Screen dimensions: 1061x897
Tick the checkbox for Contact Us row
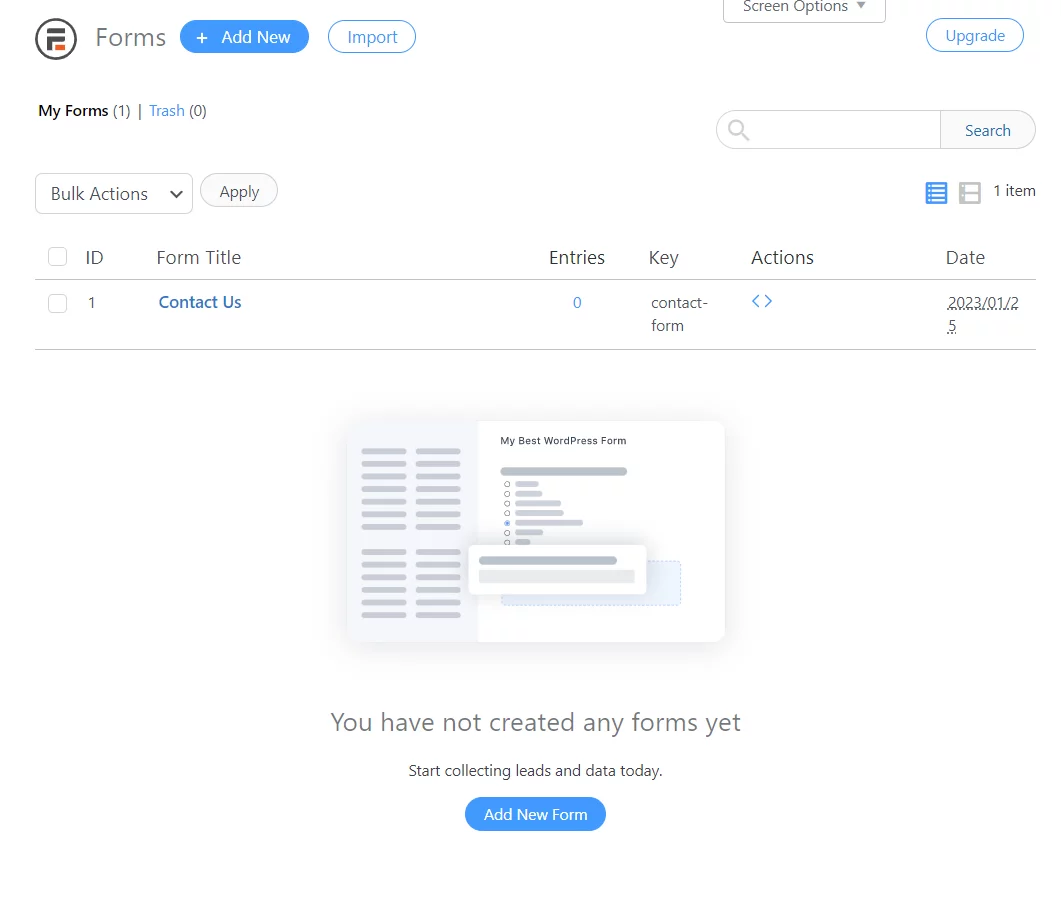click(x=58, y=303)
